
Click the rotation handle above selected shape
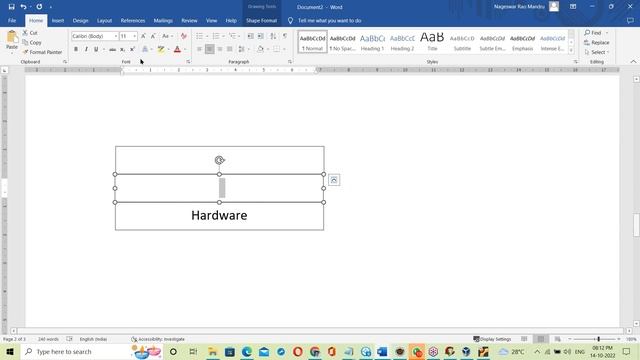[220, 160]
